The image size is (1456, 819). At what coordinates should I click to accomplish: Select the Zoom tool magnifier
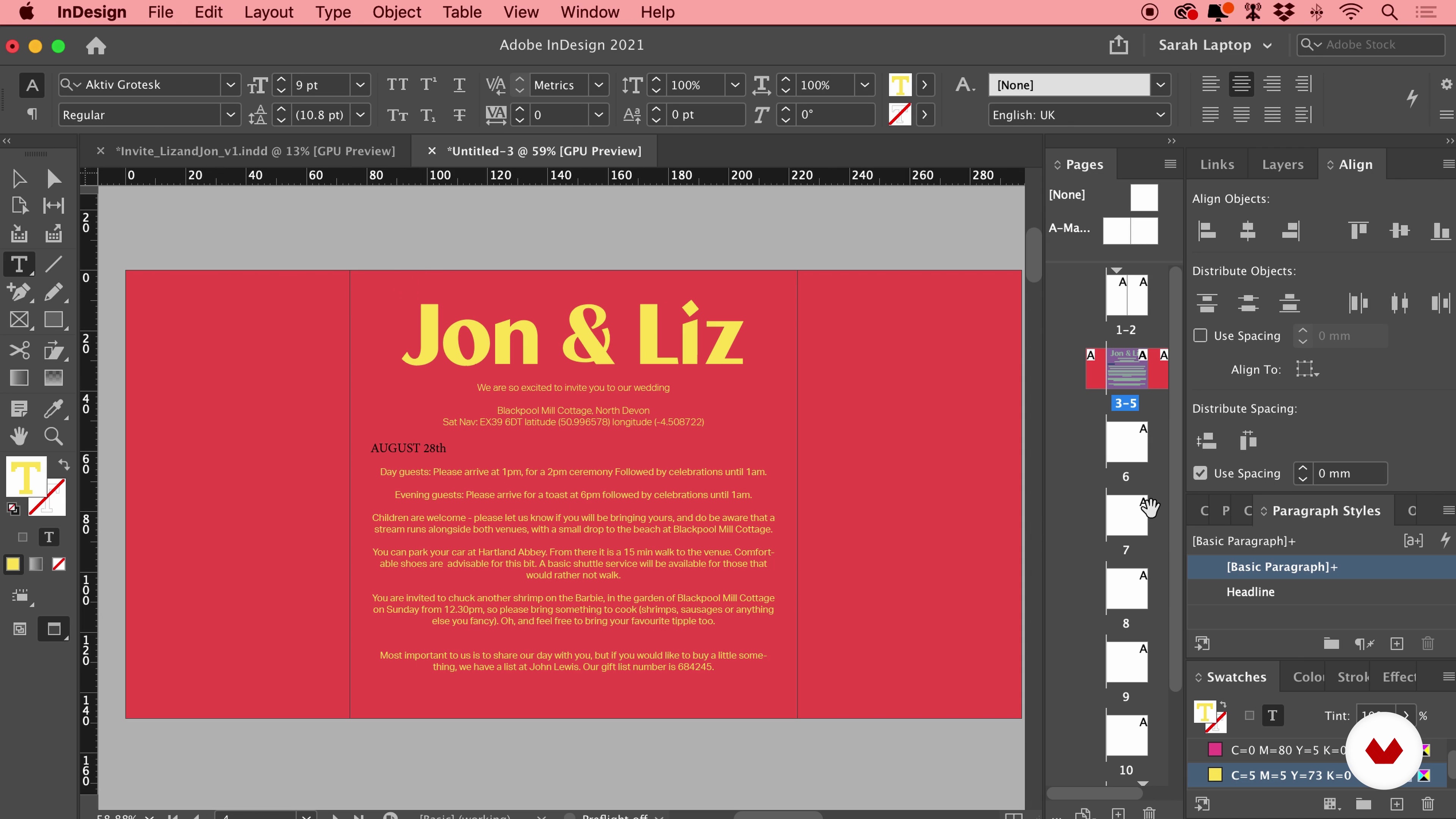pos(54,436)
